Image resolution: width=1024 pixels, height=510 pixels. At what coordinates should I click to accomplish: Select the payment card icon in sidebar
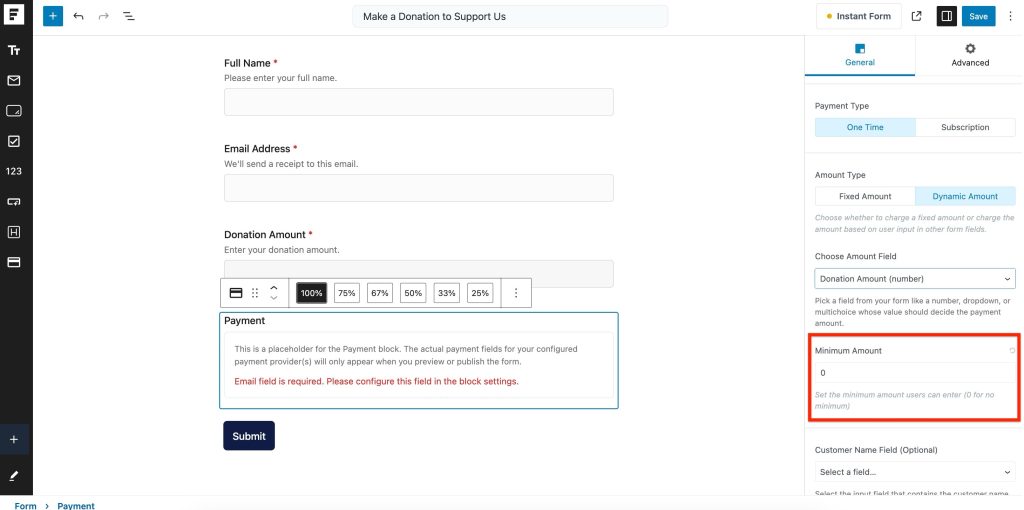[x=14, y=262]
